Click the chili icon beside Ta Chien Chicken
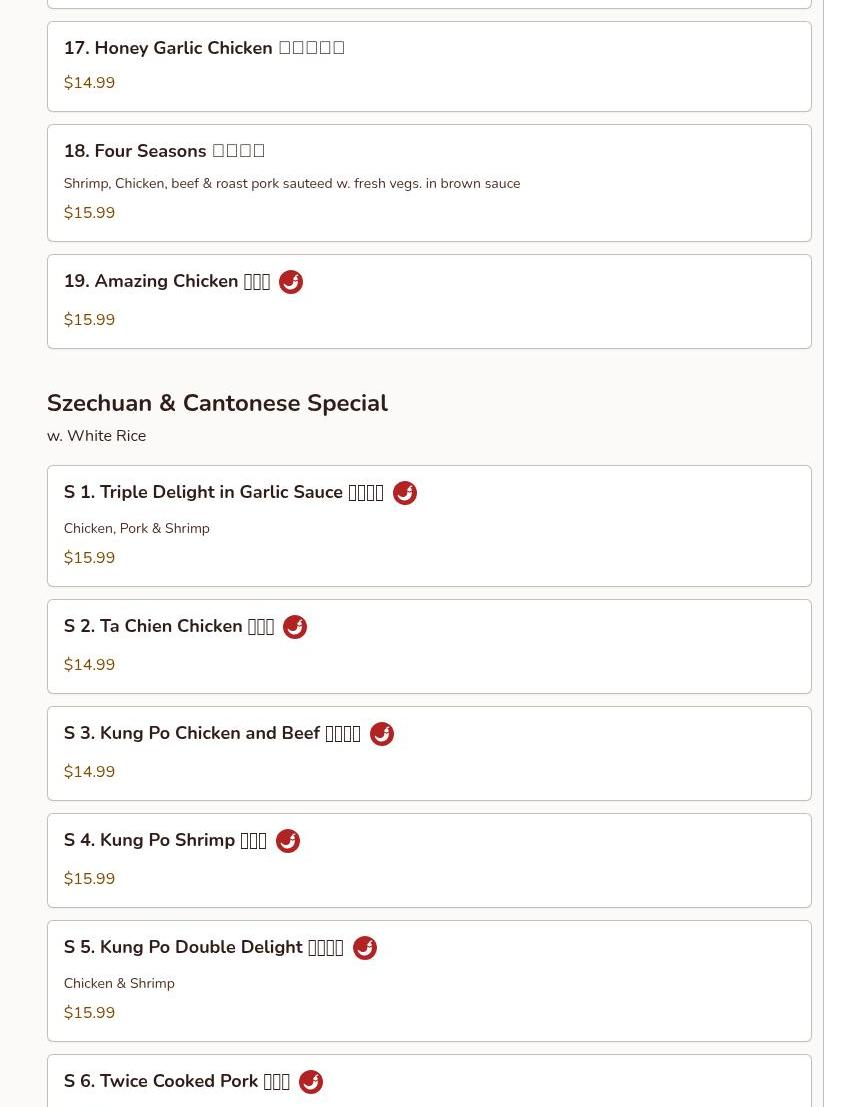The height and width of the screenshot is (1107, 844). [295, 627]
